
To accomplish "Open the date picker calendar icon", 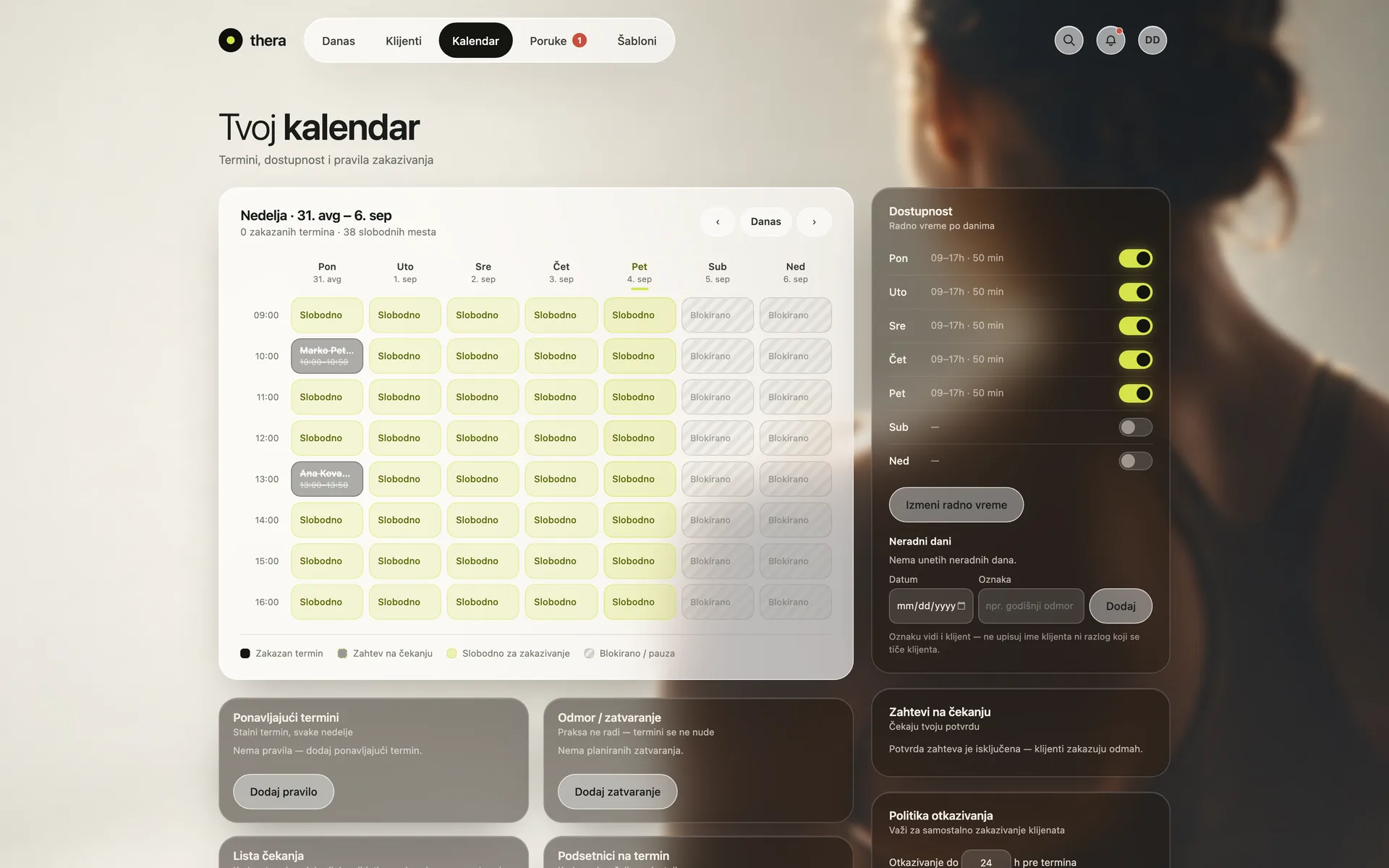I will pyautogui.click(x=961, y=606).
